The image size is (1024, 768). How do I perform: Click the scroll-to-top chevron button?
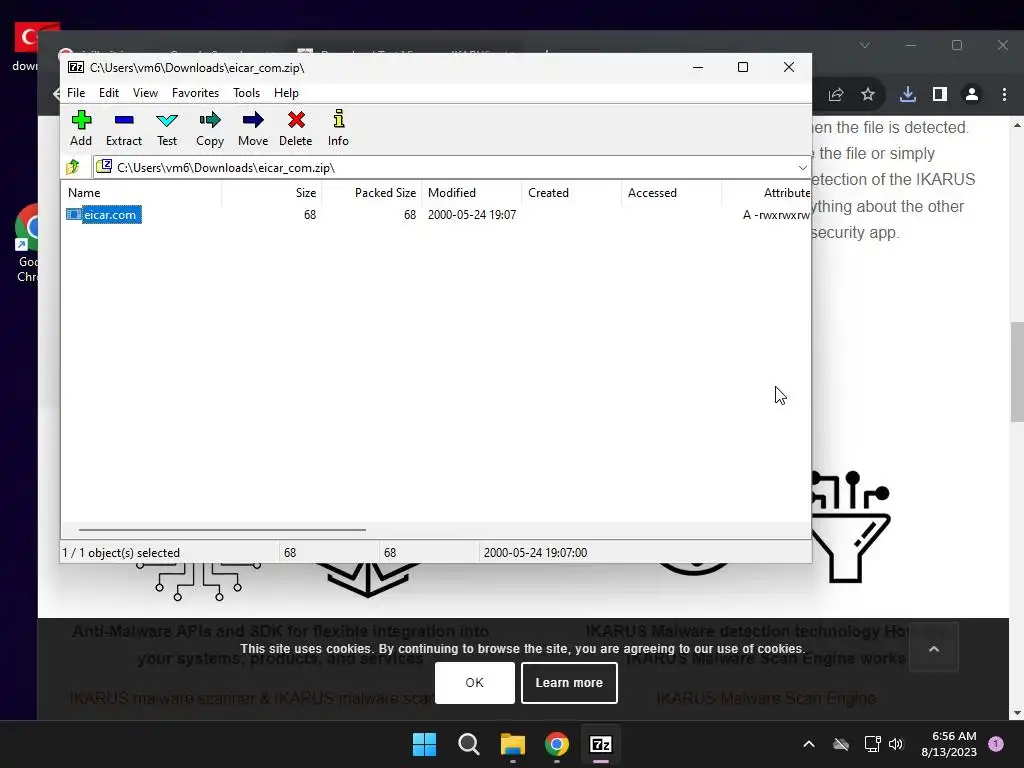(934, 648)
